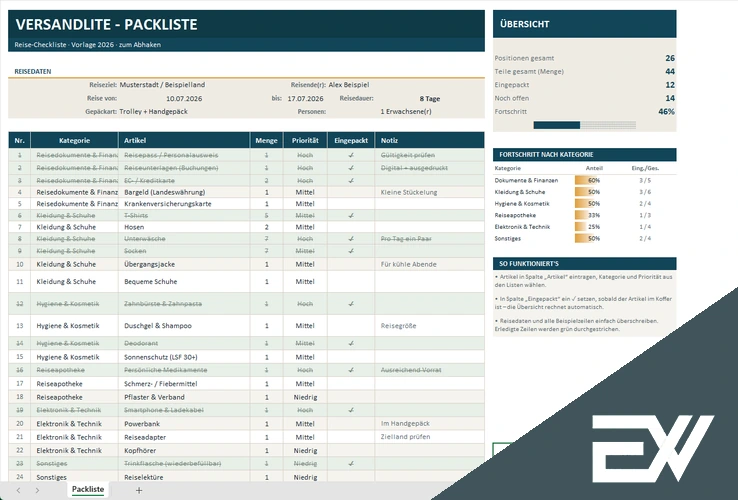Toggle checkmark for Deodorant row

pyautogui.click(x=351, y=343)
